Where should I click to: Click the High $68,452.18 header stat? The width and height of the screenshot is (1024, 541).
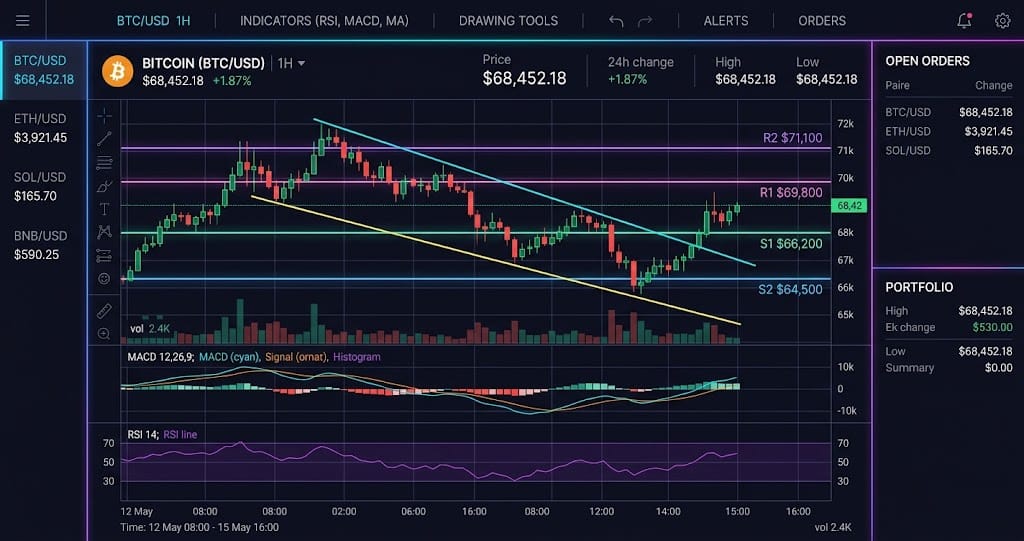coord(745,71)
